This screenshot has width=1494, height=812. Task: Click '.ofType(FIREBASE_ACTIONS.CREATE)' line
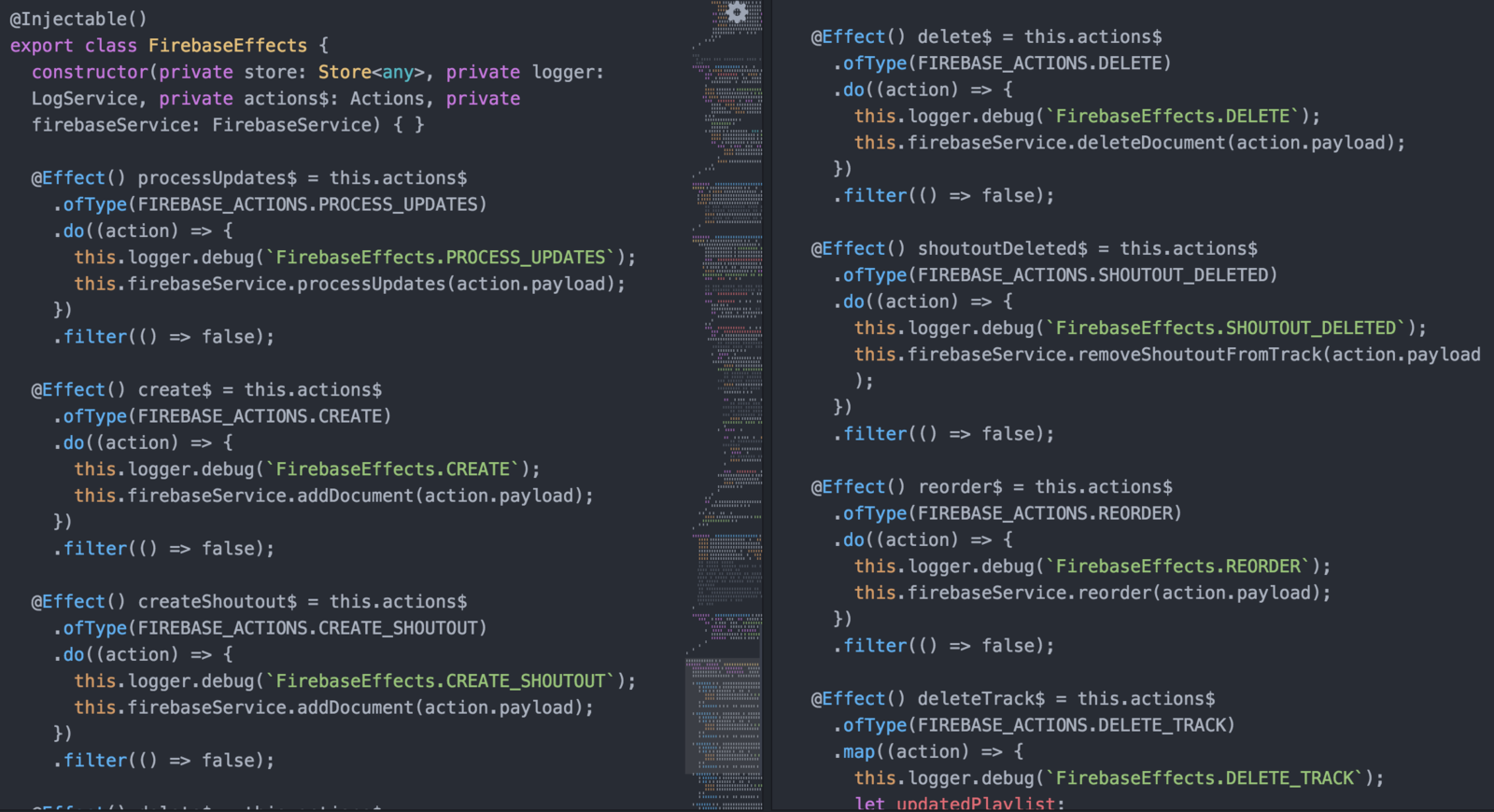[x=222, y=416]
